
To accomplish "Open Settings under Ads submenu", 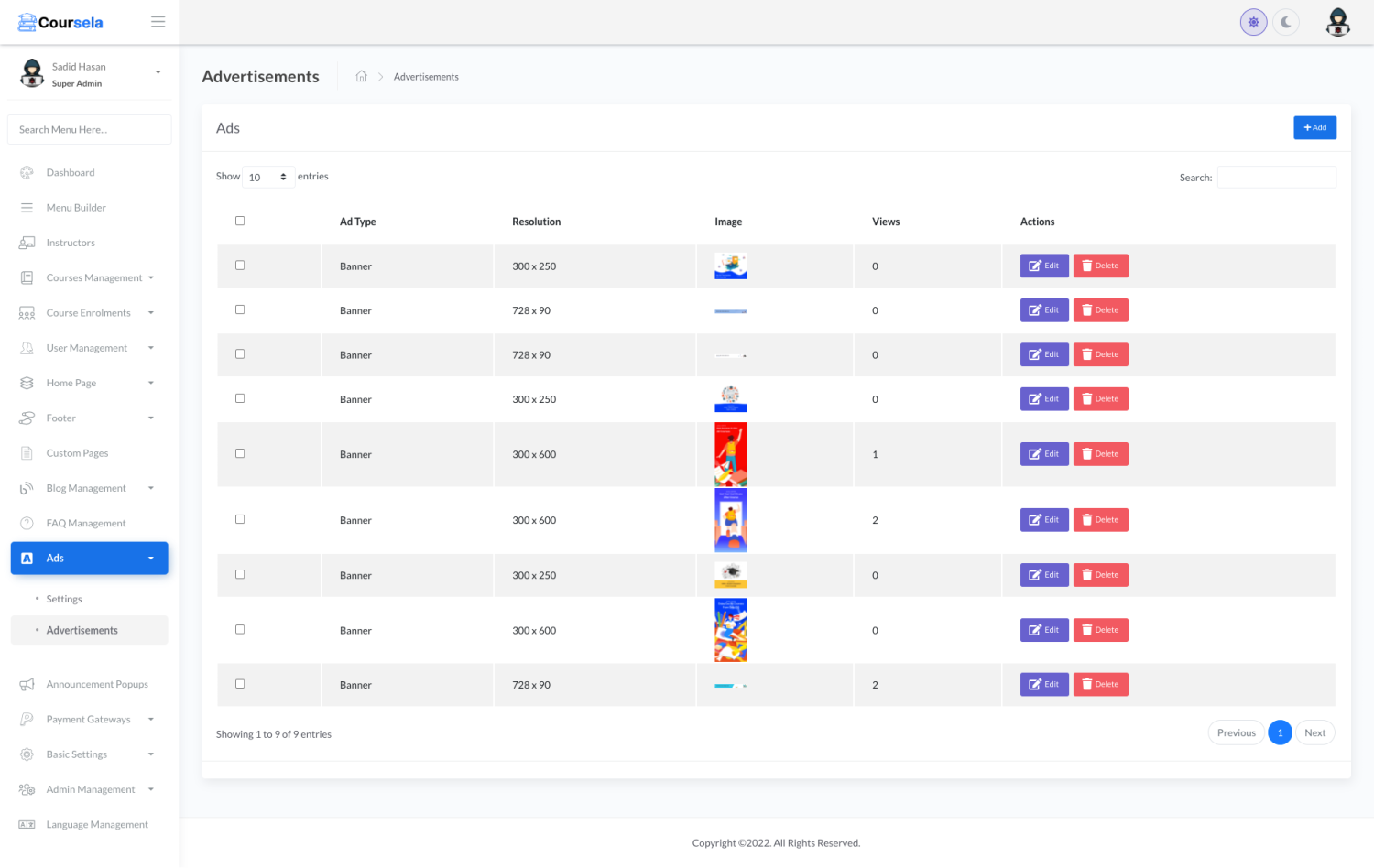I will point(64,600).
